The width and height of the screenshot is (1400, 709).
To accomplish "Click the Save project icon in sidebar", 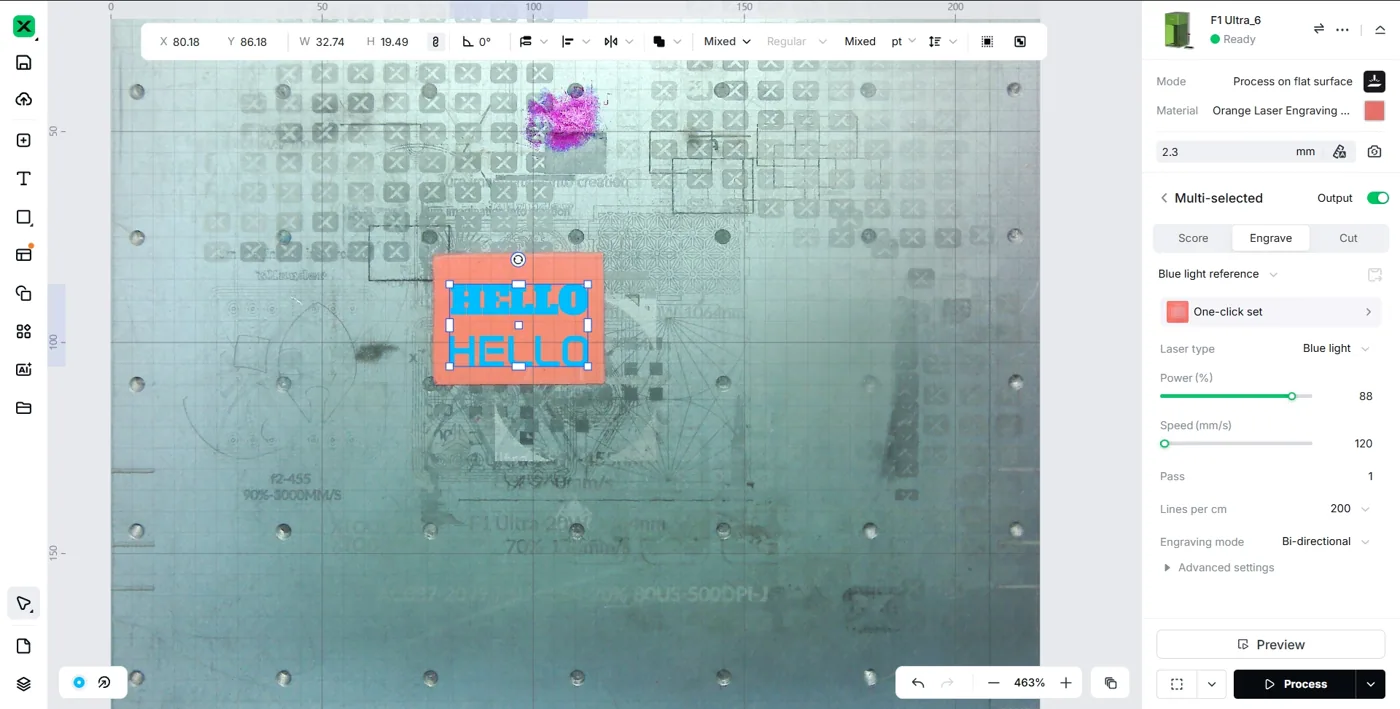I will (x=24, y=63).
